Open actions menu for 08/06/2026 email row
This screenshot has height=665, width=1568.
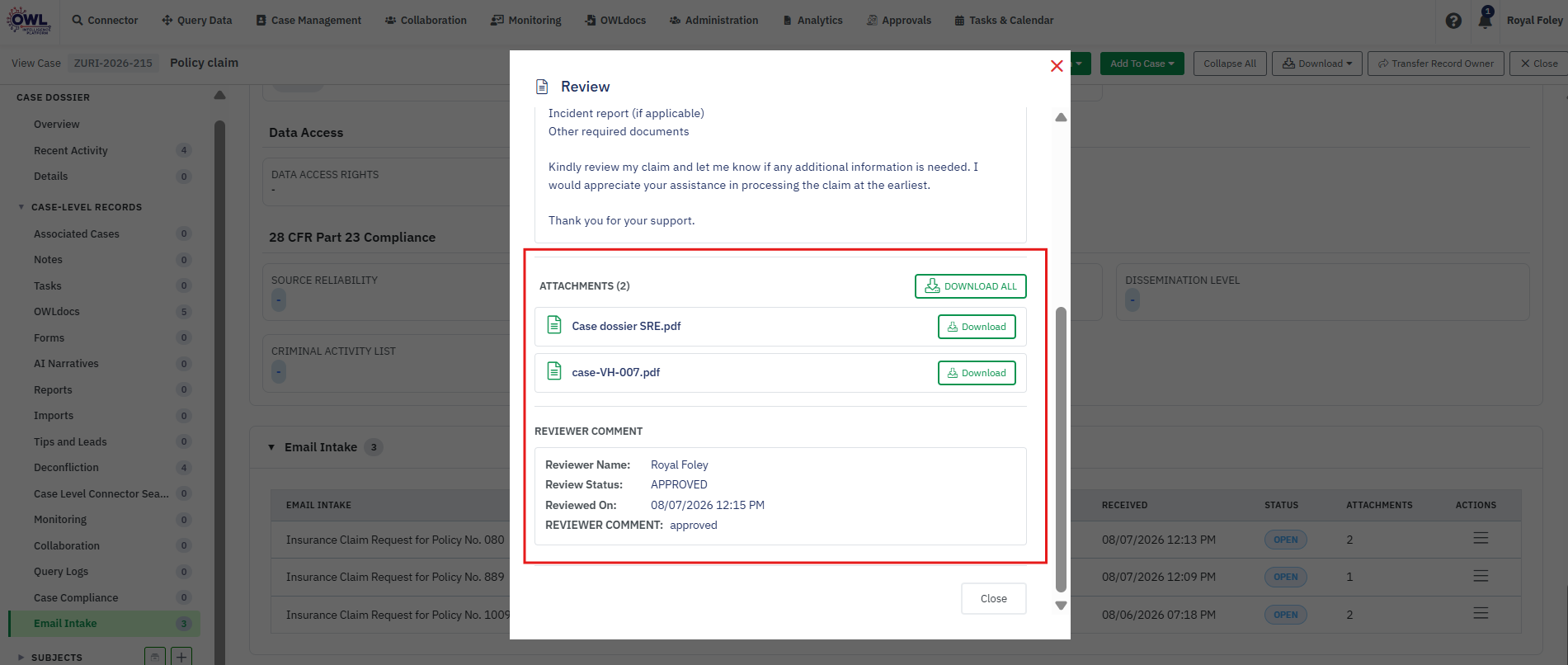click(x=1481, y=614)
